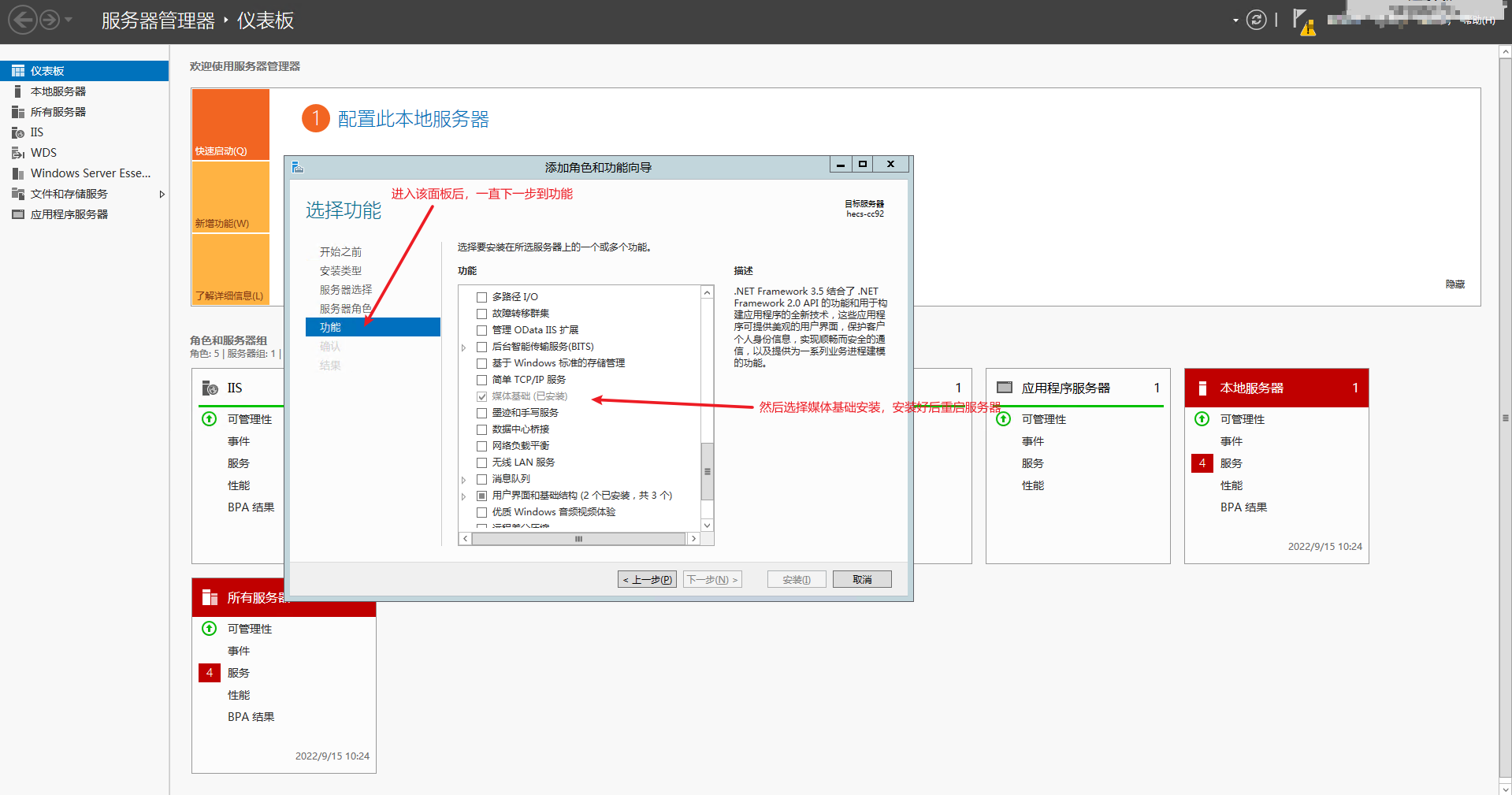The width and height of the screenshot is (1512, 795).
Task: Click red 4 服务 badge in 所有服务器 tile
Action: tap(210, 673)
